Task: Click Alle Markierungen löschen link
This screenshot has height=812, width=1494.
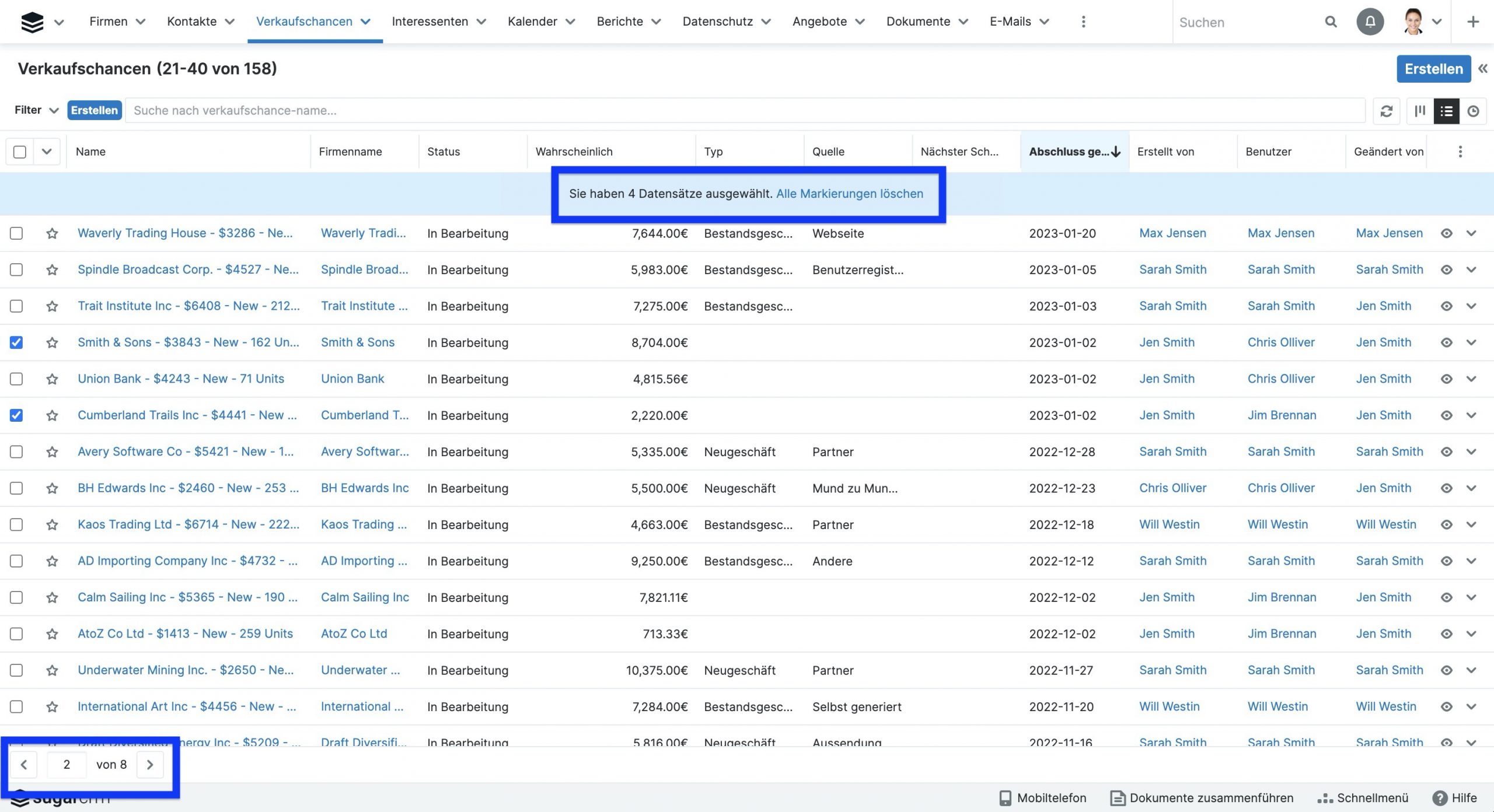Action: coord(850,194)
